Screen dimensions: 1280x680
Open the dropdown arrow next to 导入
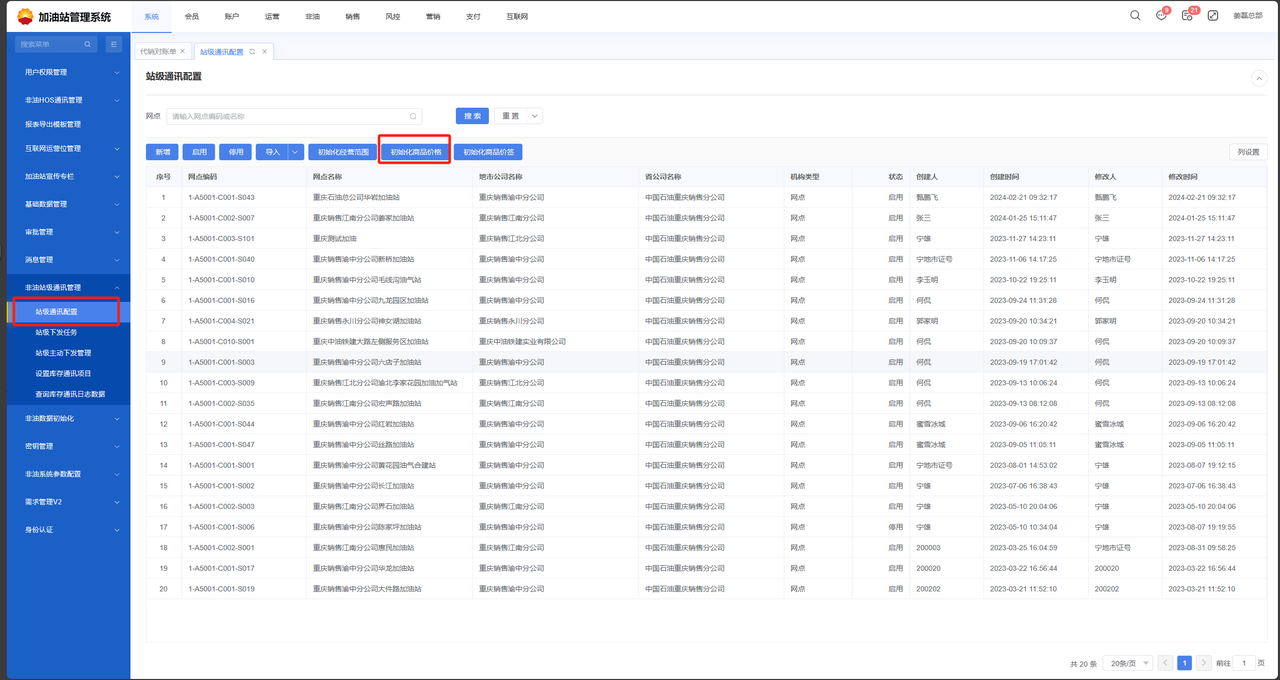(x=295, y=153)
